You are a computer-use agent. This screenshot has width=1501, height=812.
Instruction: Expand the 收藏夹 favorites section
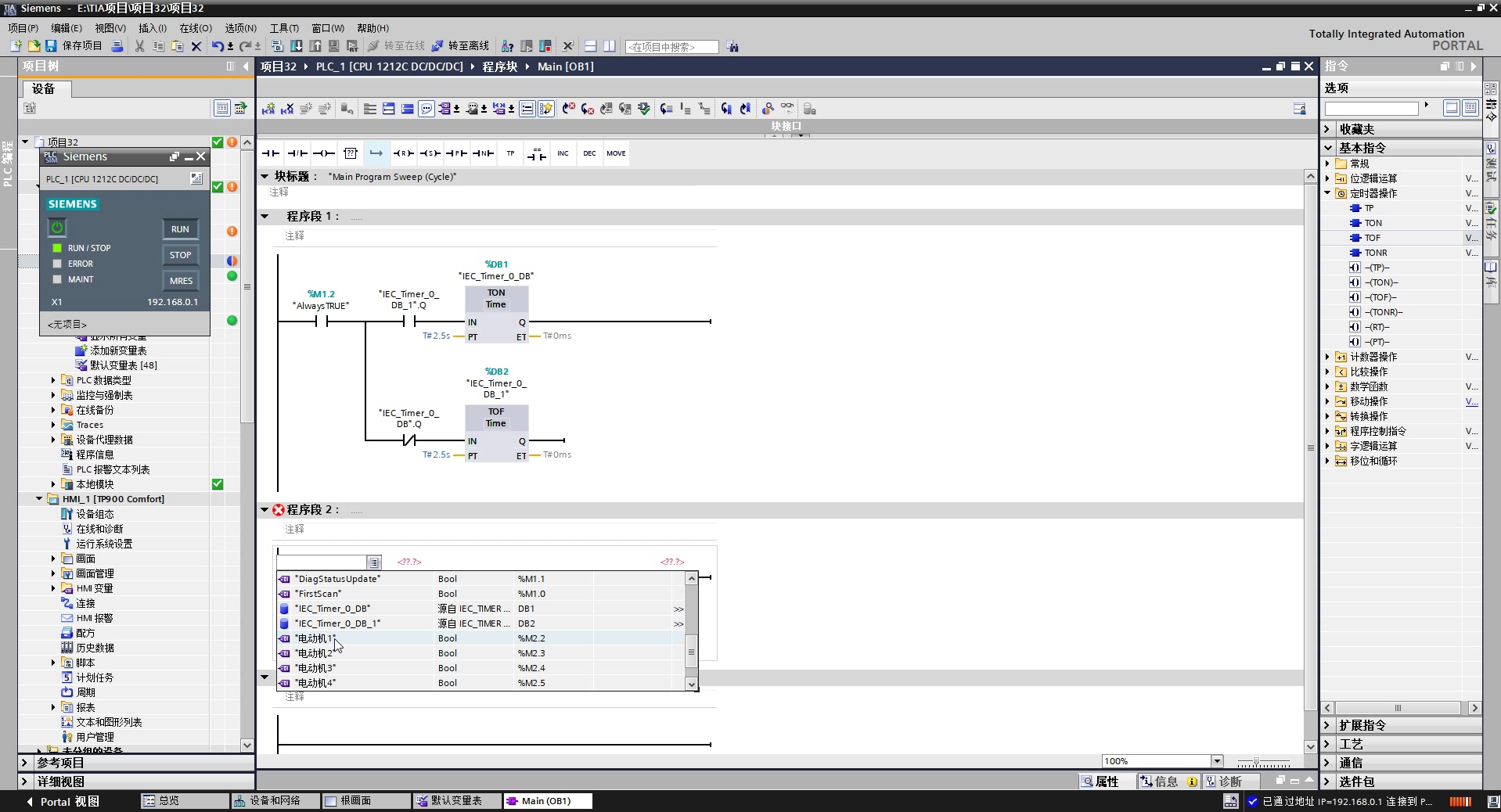[x=1327, y=129]
